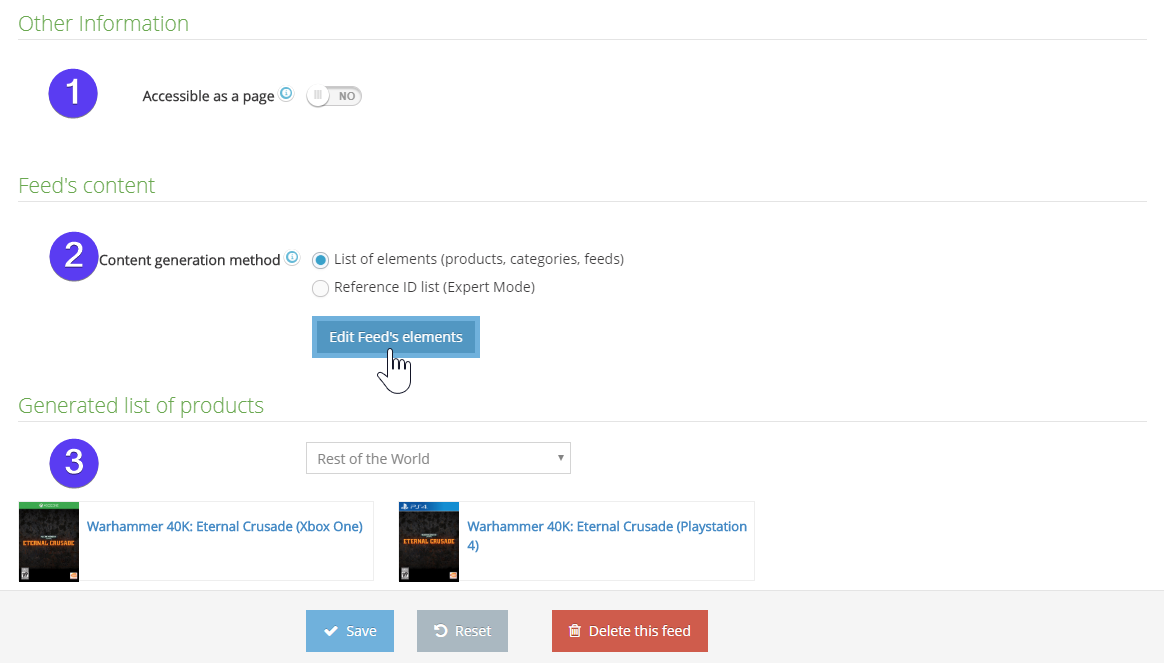Screen dimensions: 1164x663
Task: Save the feed
Action: coord(350,631)
